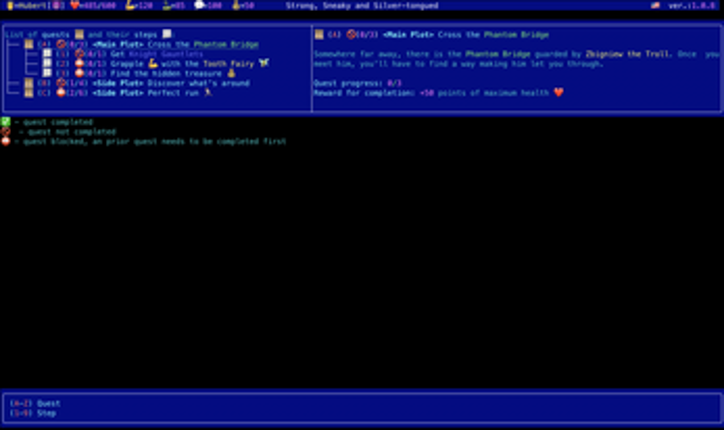Click the legend's quest not completed icon
The width and height of the screenshot is (724, 430).
pyautogui.click(x=6, y=132)
